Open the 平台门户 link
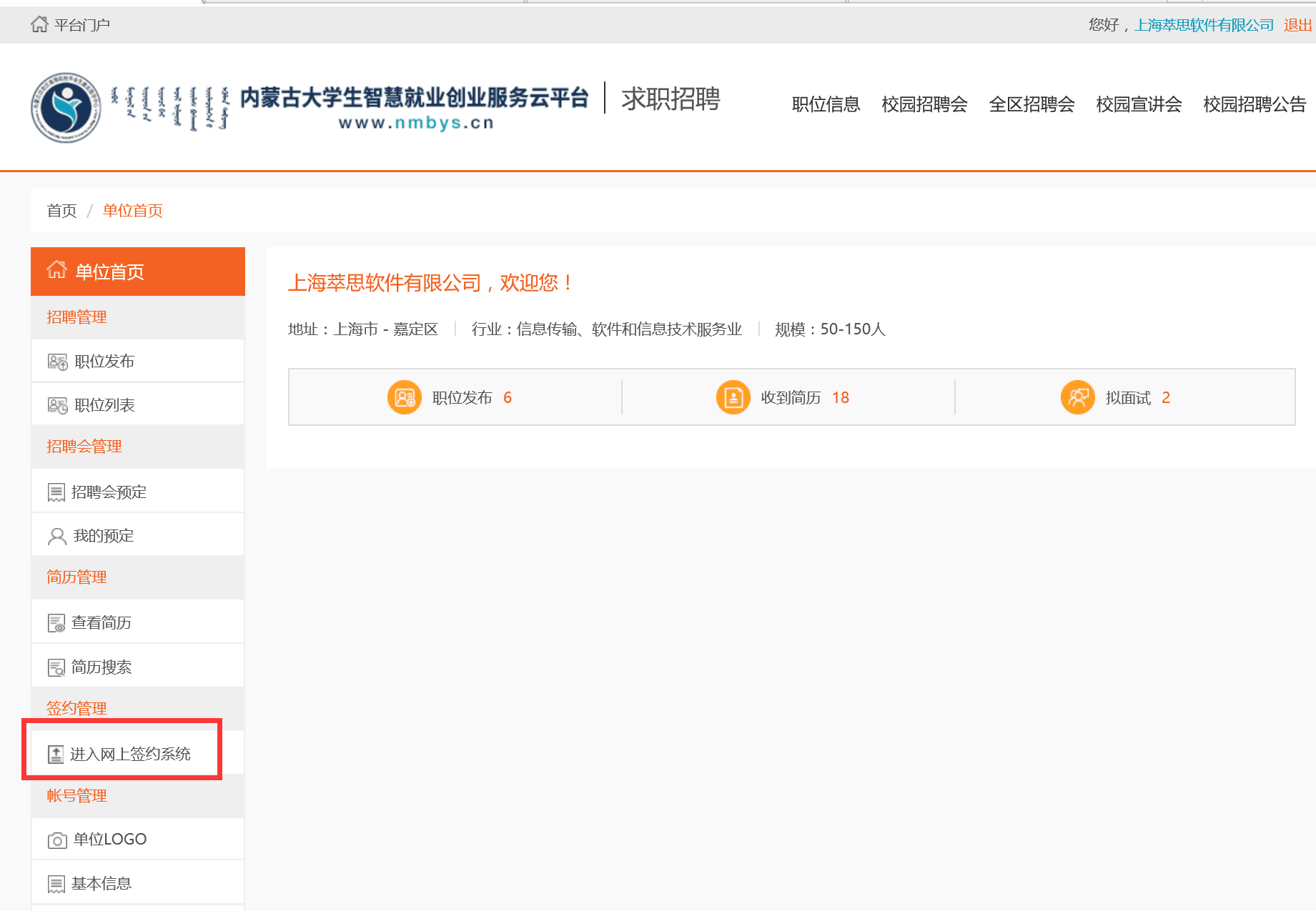1316x911 pixels. point(82,25)
